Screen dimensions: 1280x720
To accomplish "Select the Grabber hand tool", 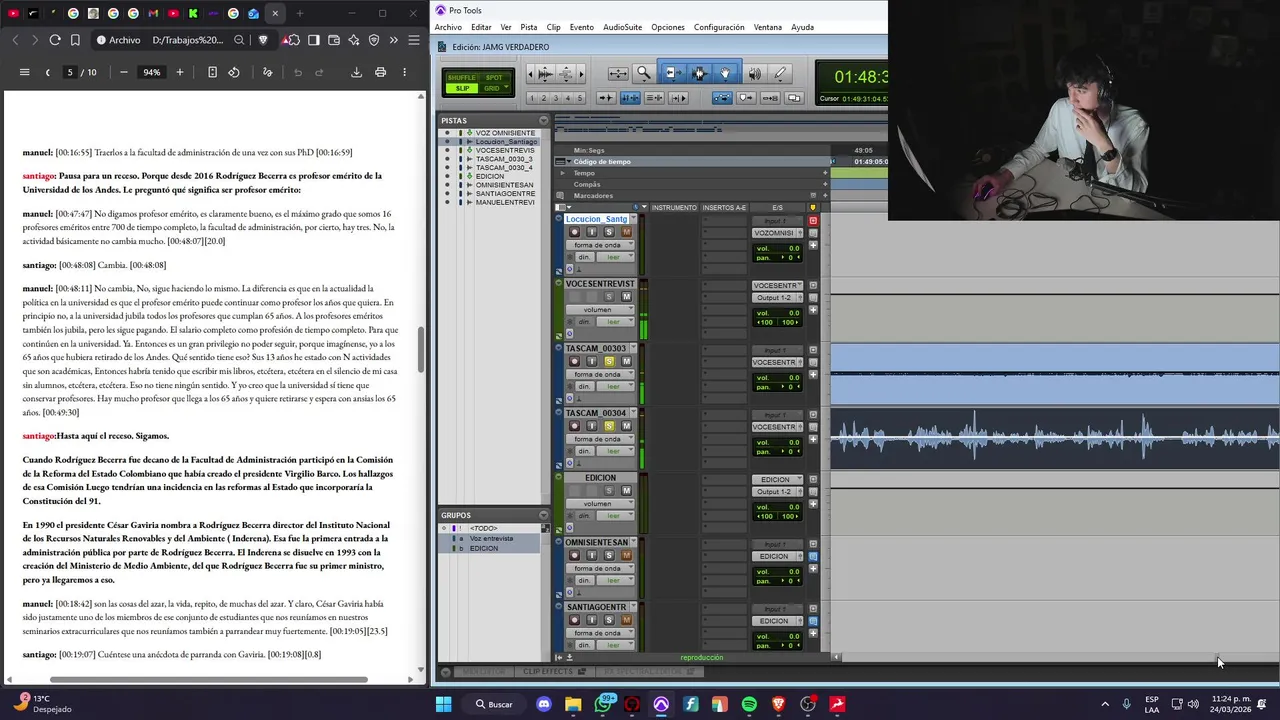I will pos(725,73).
